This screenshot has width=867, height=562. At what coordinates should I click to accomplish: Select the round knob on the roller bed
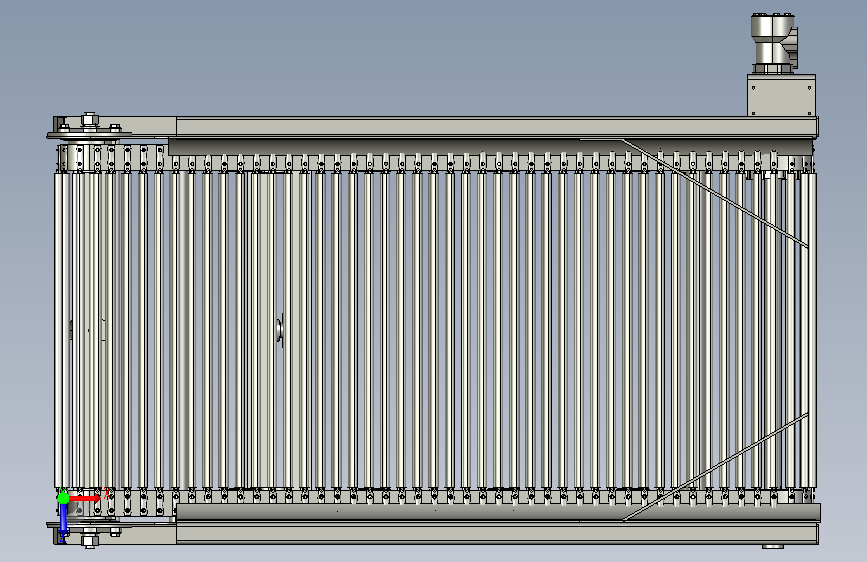pos(280,330)
